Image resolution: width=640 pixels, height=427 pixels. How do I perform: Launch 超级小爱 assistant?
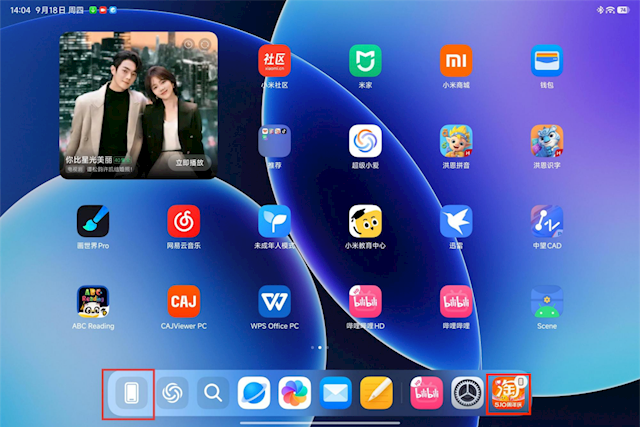(365, 141)
